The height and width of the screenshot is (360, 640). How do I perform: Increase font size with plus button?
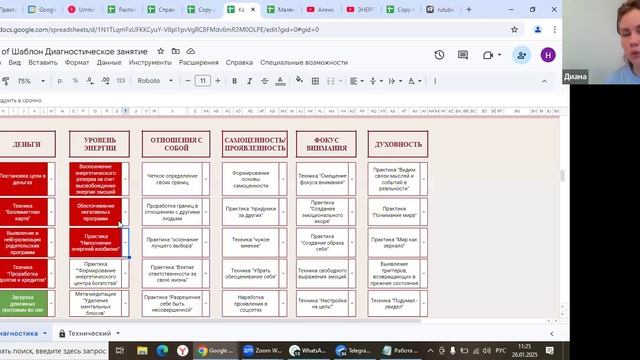[218, 81]
